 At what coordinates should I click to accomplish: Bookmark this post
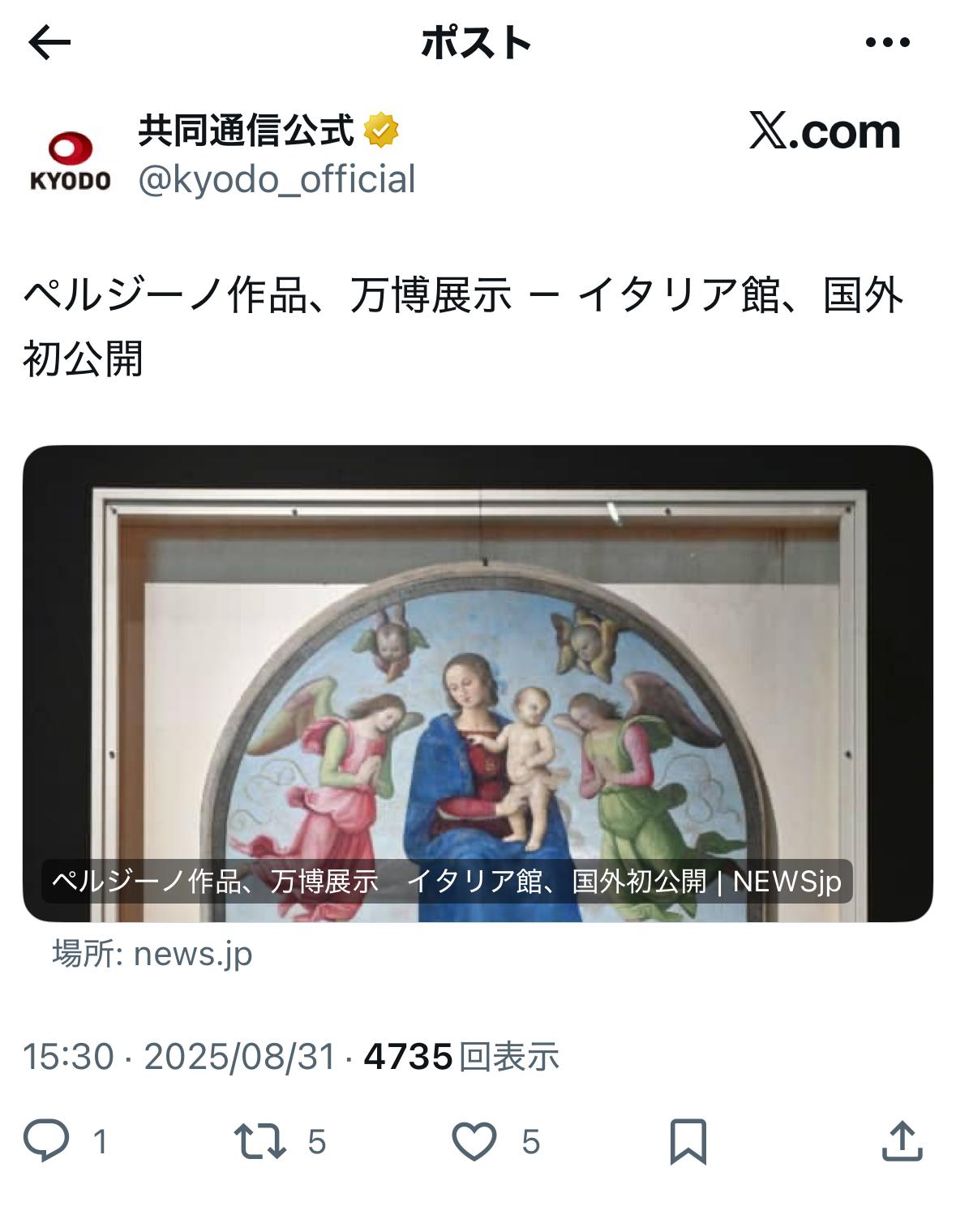[688, 1141]
